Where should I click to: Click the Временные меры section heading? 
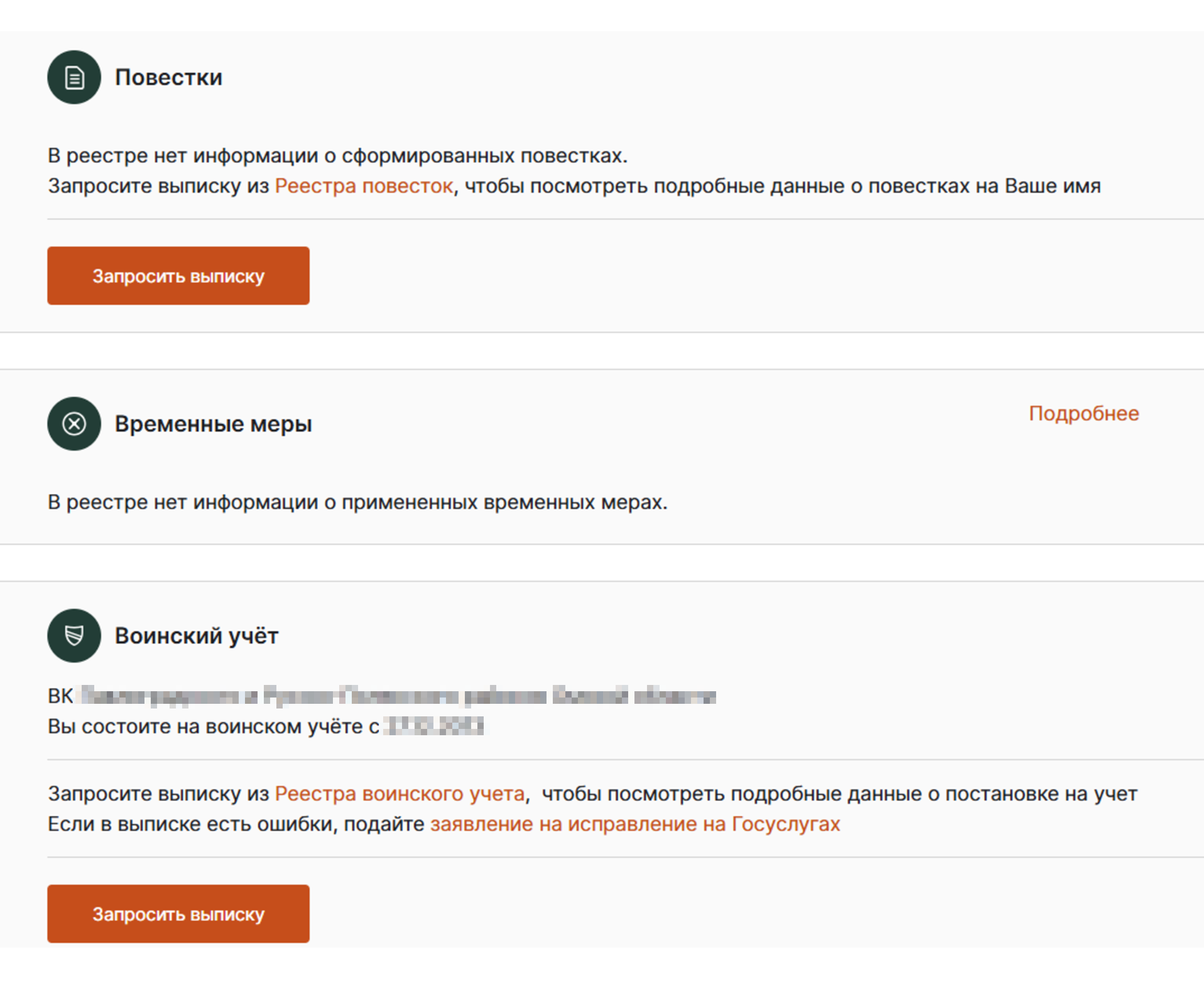[213, 424]
